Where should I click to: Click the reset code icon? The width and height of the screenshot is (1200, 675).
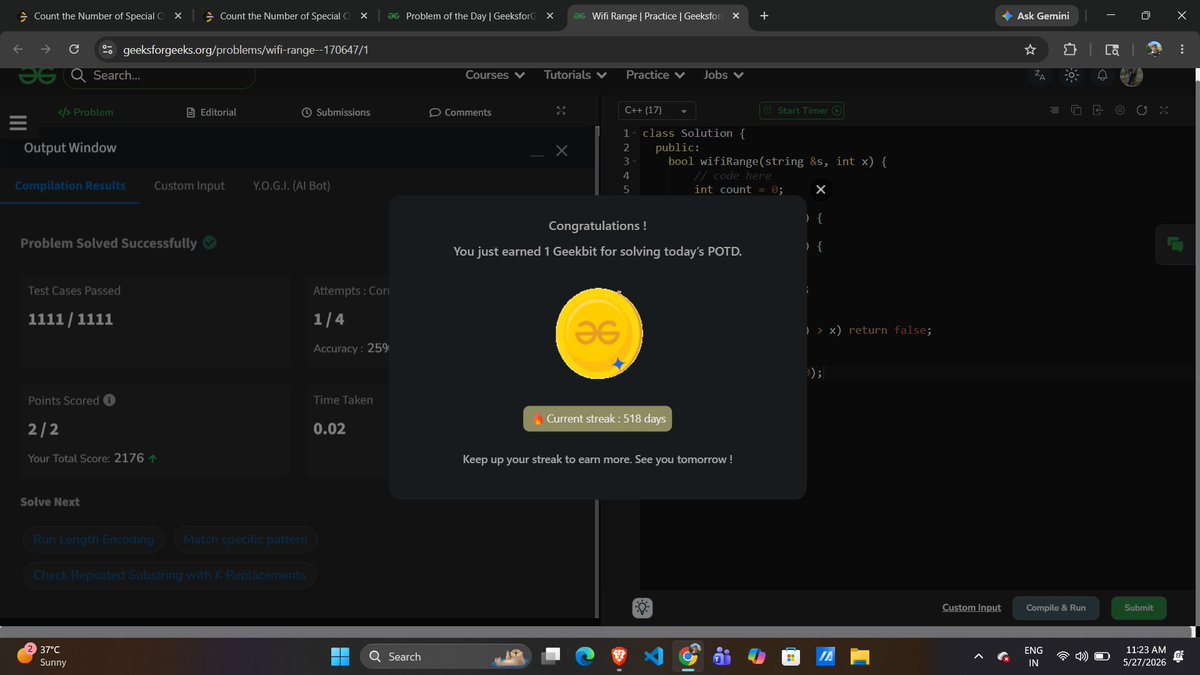point(1141,110)
